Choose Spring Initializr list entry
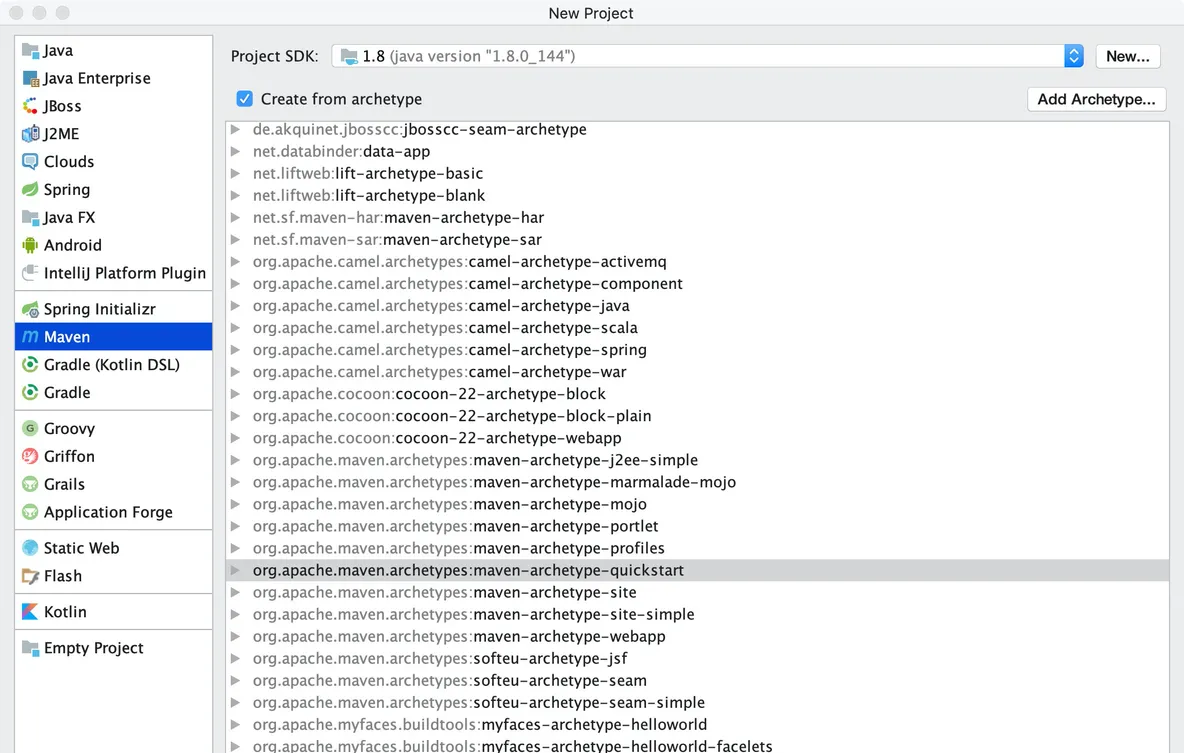This screenshot has height=753, width=1184. click(x=113, y=309)
